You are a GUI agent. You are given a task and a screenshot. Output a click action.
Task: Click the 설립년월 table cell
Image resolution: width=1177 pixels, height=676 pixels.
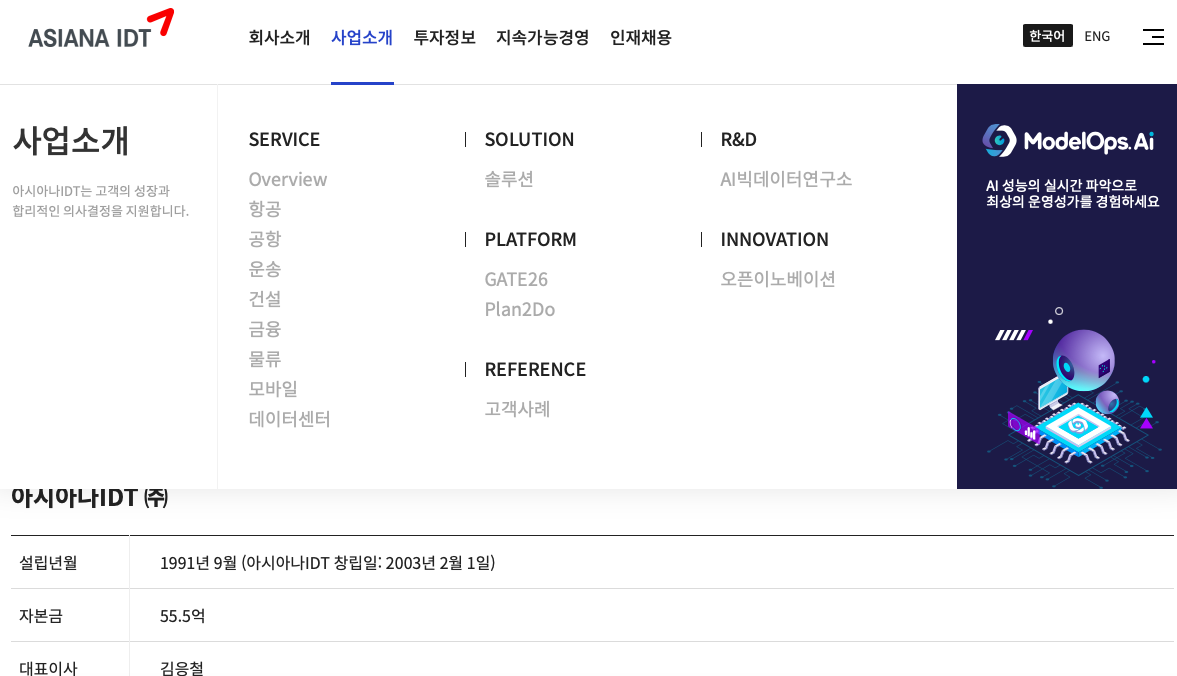[x=70, y=562]
